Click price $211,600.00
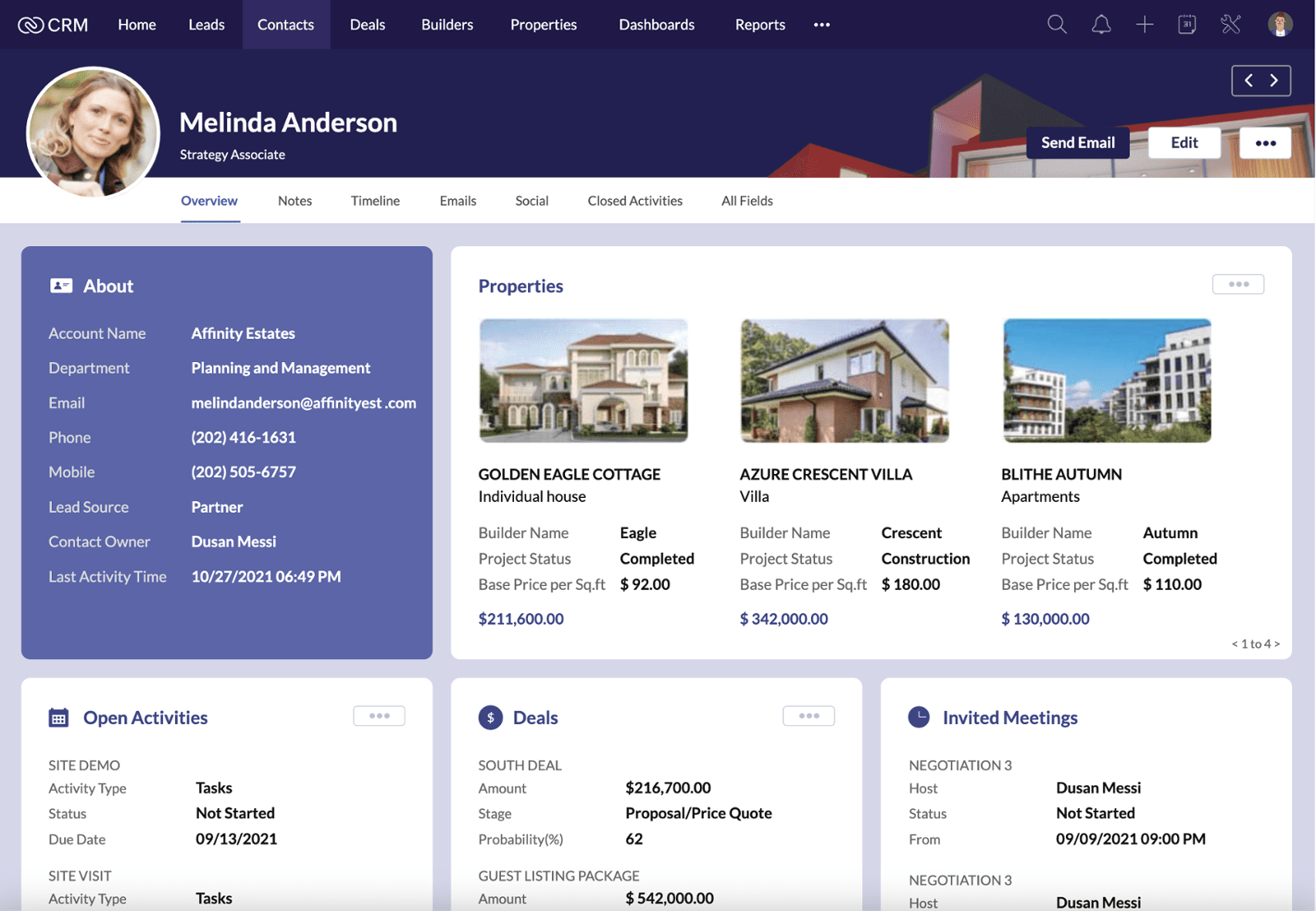1316x911 pixels. (x=521, y=619)
